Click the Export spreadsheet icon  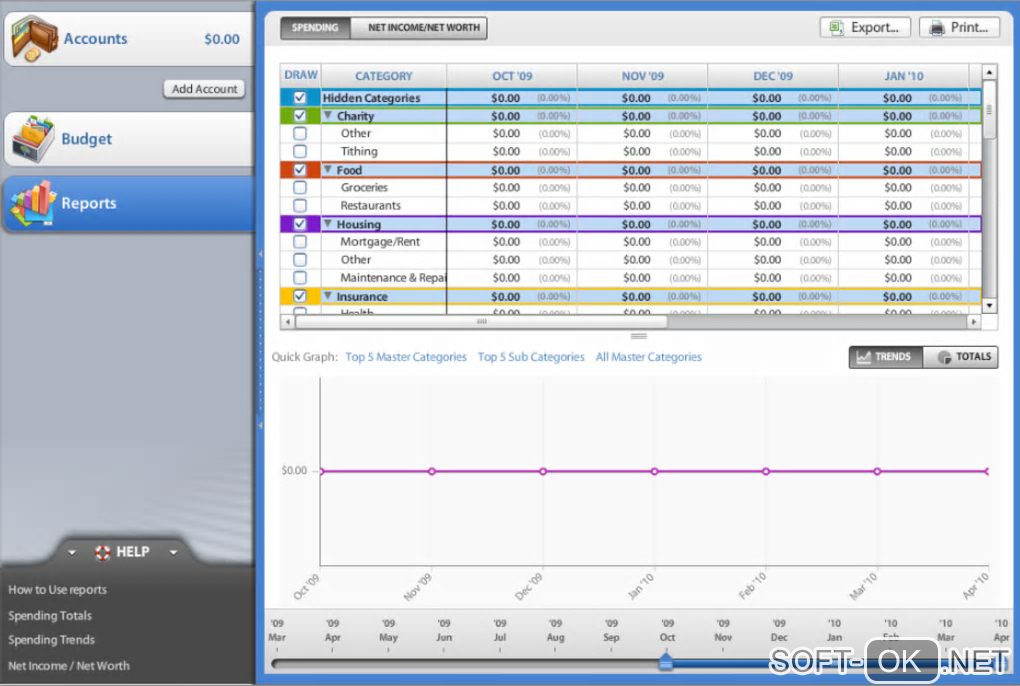836,28
